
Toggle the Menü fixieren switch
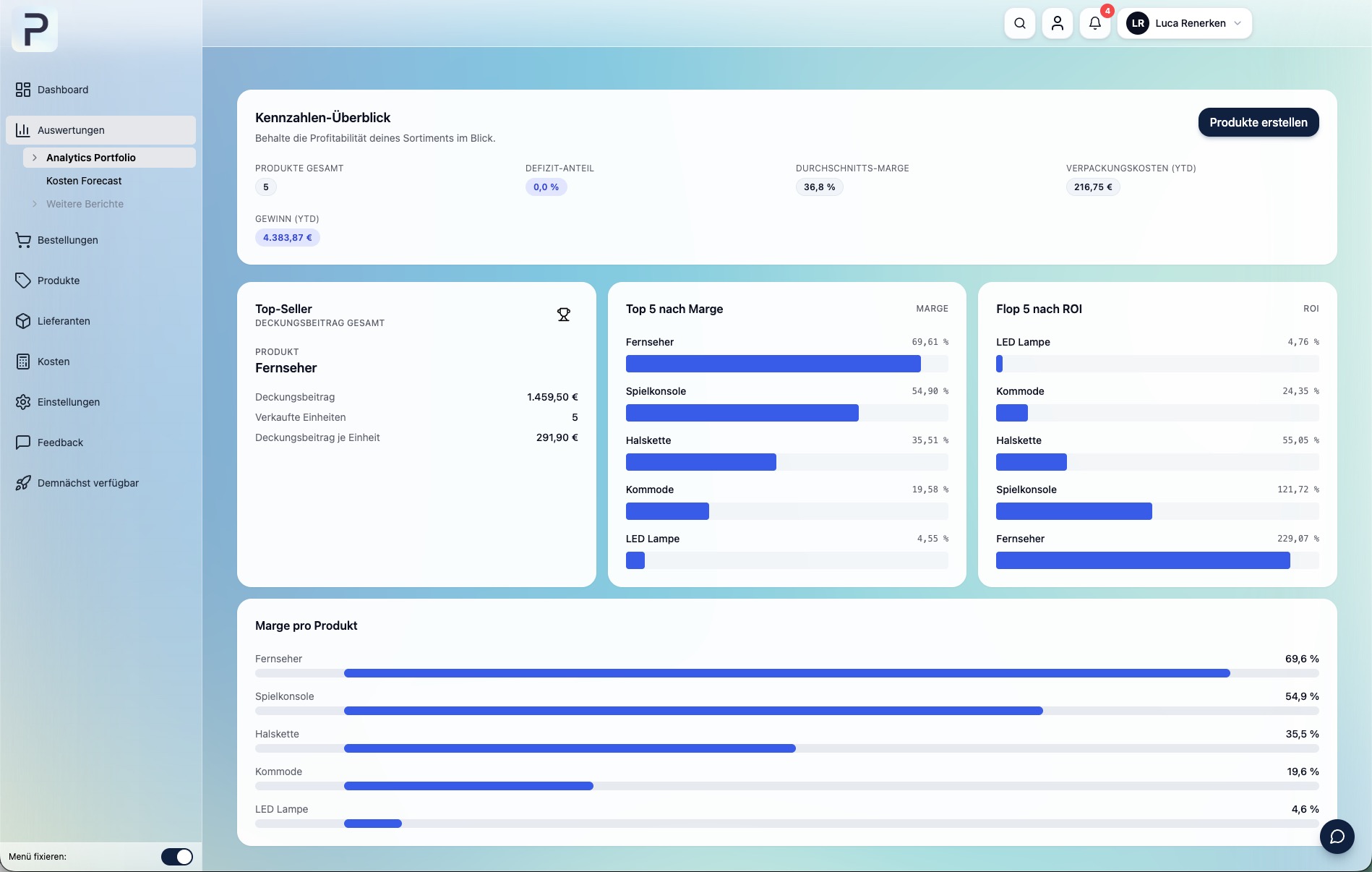click(176, 857)
